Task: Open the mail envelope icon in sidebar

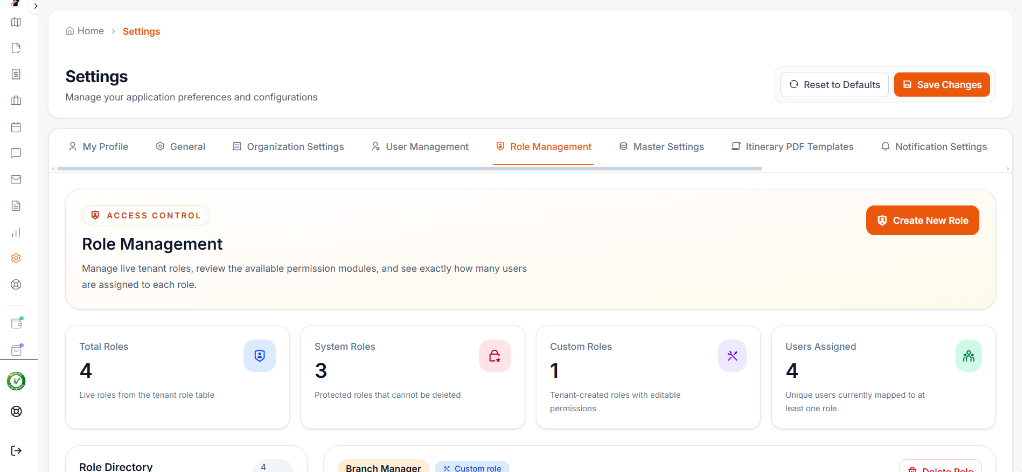Action: click(16, 179)
